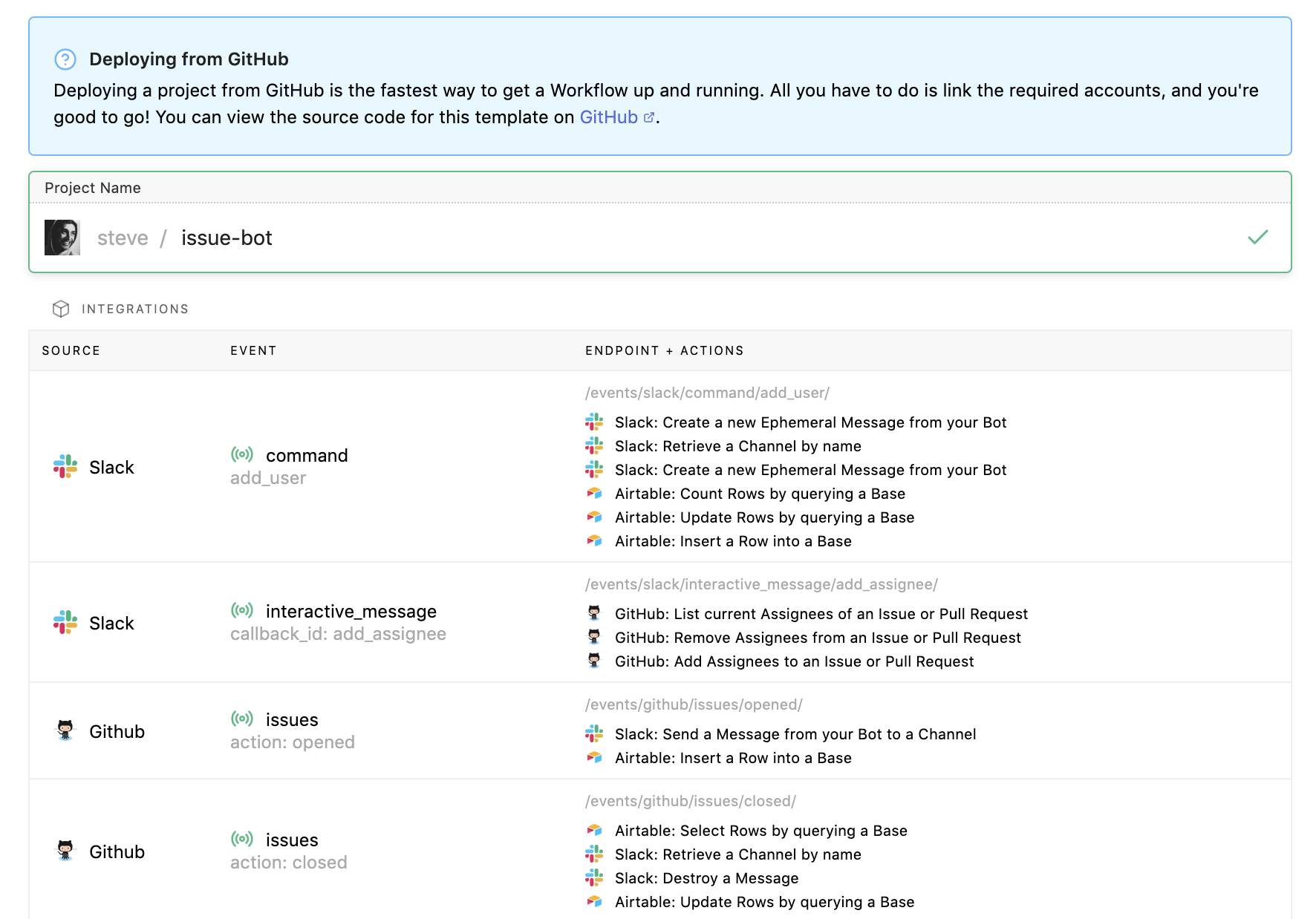Image resolution: width=1316 pixels, height=919 pixels.
Task: Click the broadcast icon beside issues opened
Action: (x=242, y=719)
